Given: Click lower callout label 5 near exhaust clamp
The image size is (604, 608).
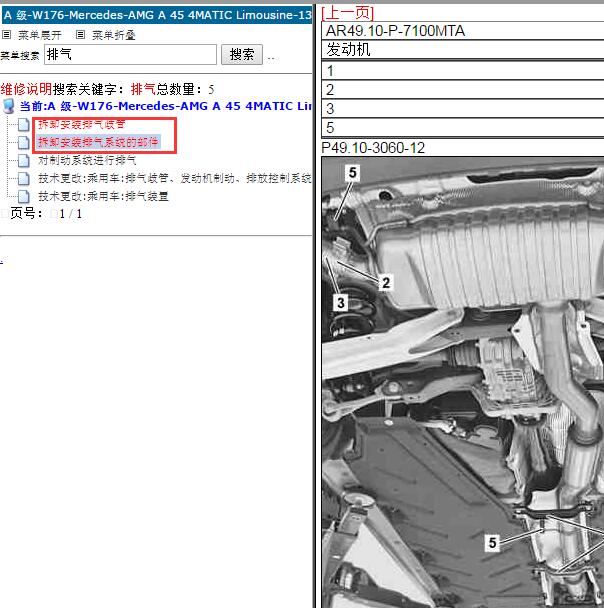Looking at the screenshot, I should [492, 543].
